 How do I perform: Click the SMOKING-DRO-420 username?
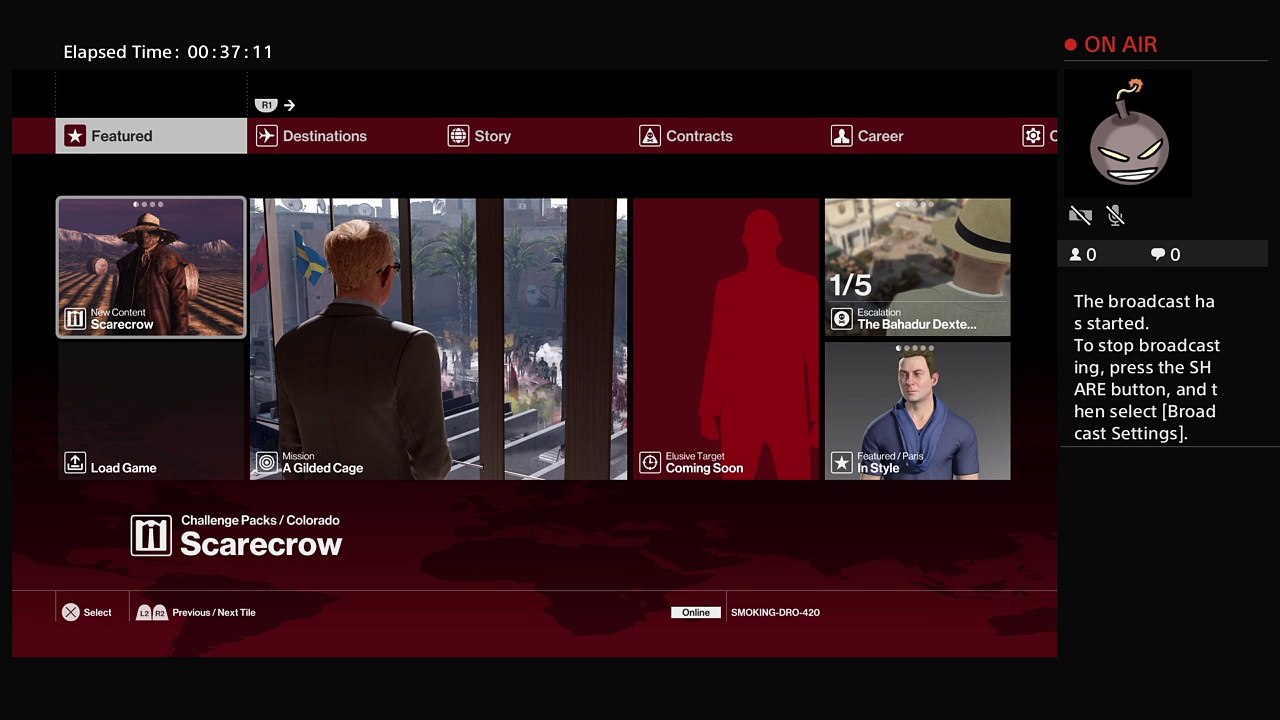(x=775, y=612)
